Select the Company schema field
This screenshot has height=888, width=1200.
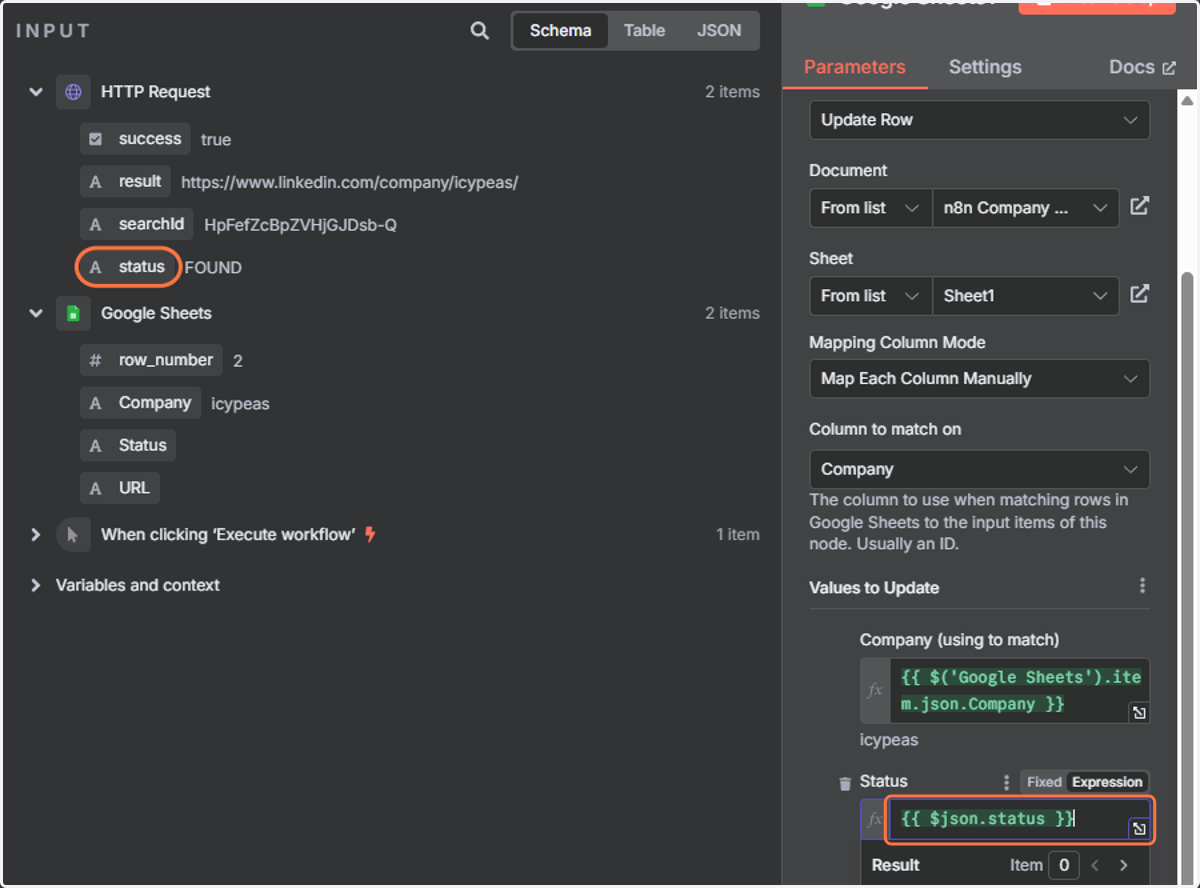point(140,403)
